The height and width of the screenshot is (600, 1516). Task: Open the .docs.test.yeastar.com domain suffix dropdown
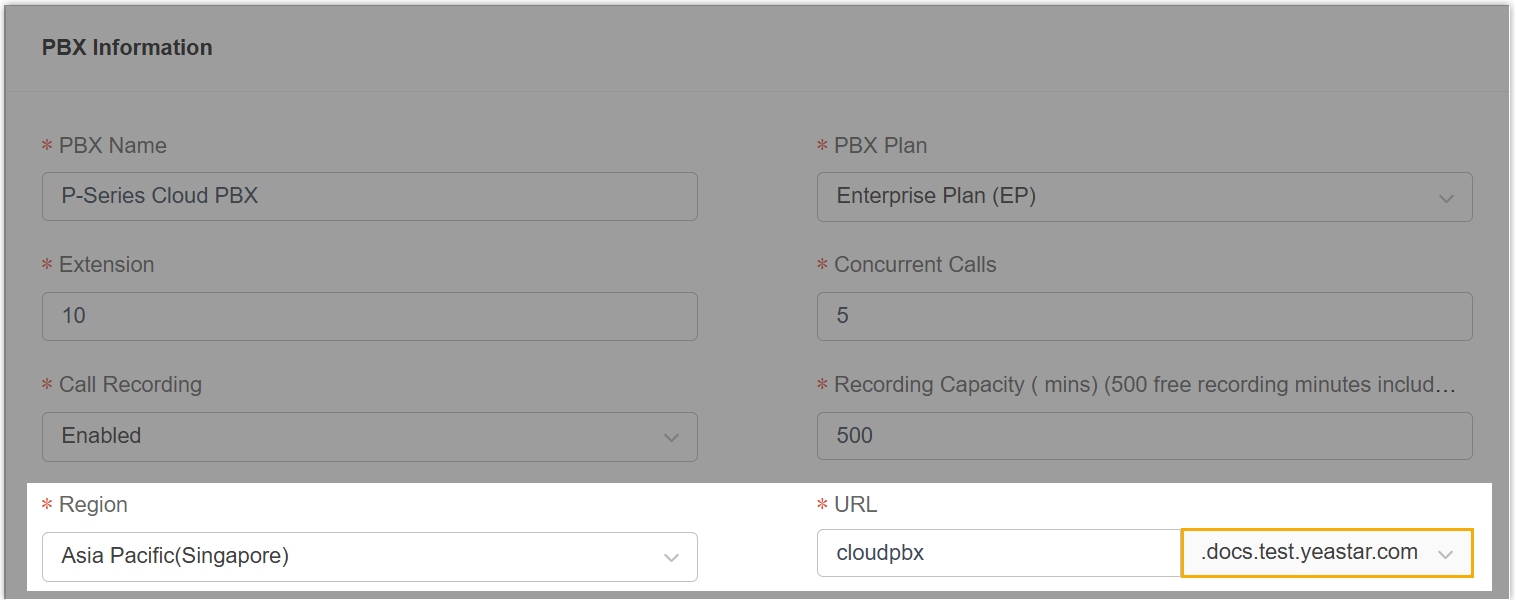point(1310,553)
